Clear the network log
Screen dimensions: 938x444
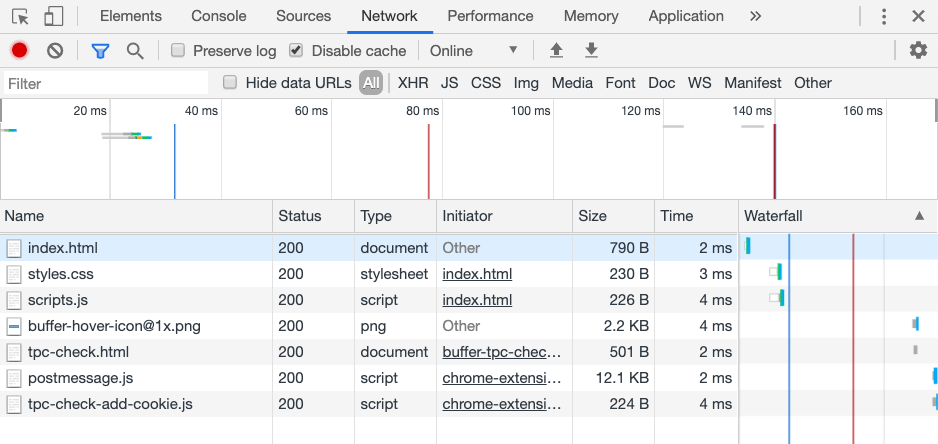coord(55,51)
